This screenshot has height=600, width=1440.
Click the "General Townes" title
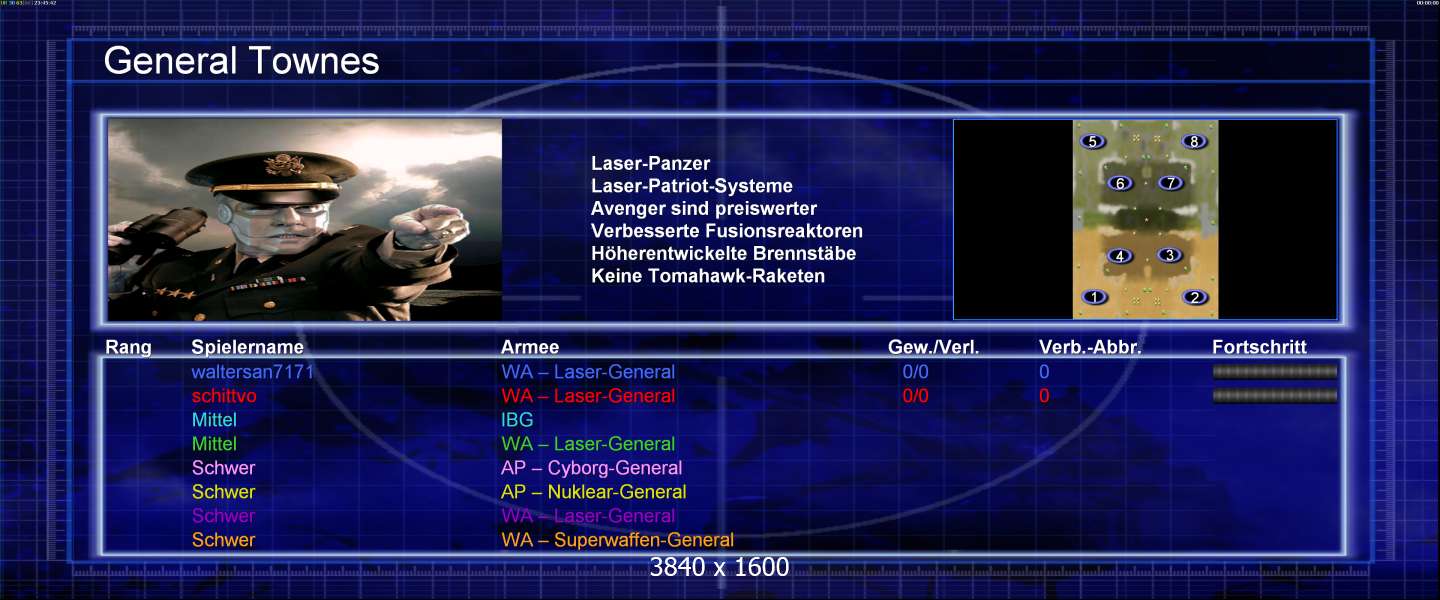241,61
